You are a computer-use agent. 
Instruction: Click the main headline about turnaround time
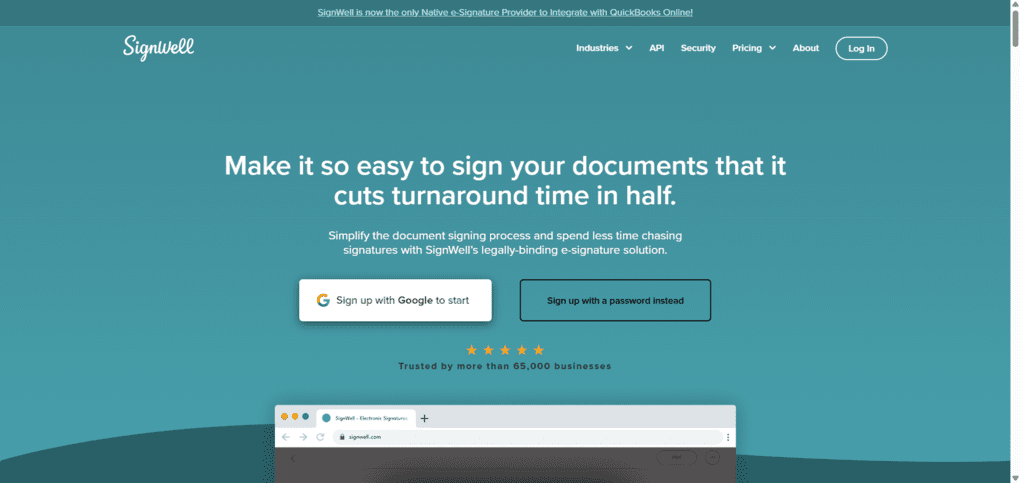coord(505,181)
